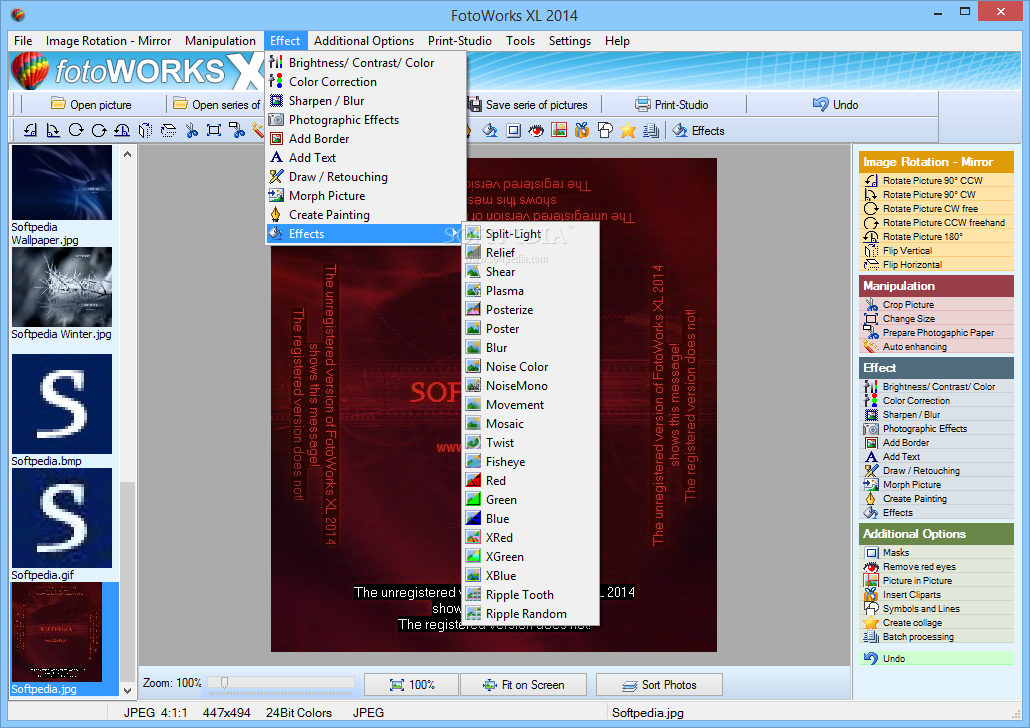Click the rotate clockwise free toolbar icon
The image size is (1030, 728).
point(76,130)
